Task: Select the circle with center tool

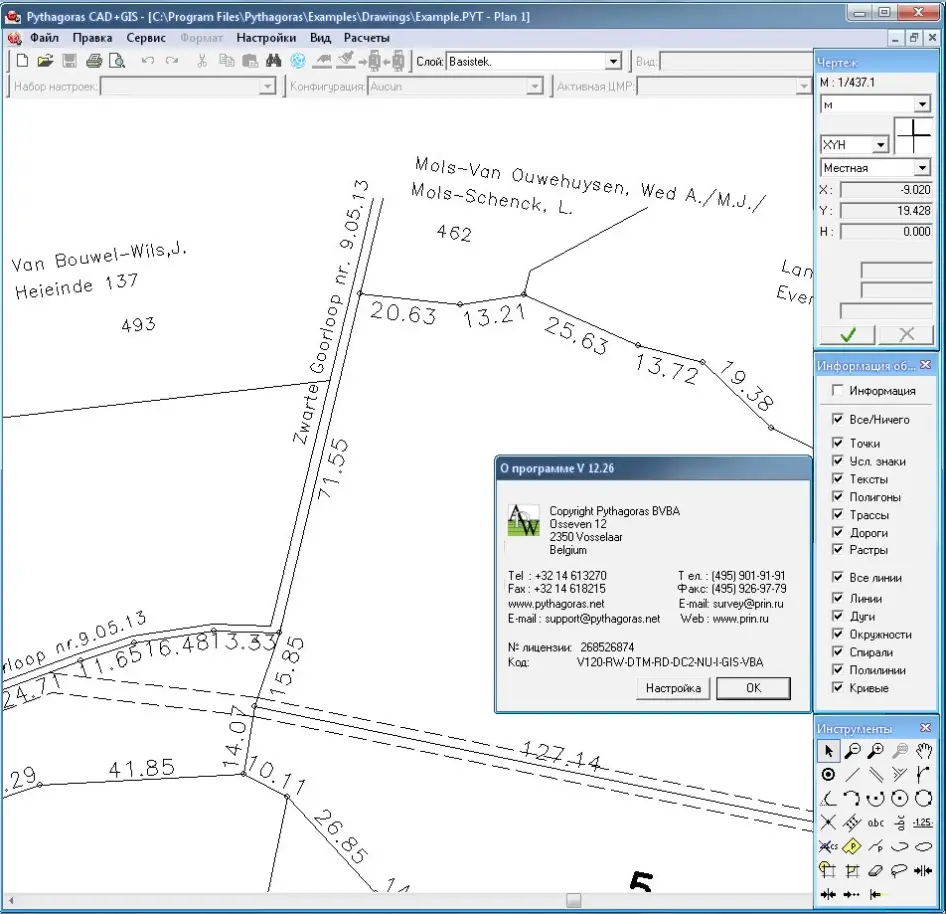Action: pyautogui.click(x=900, y=799)
